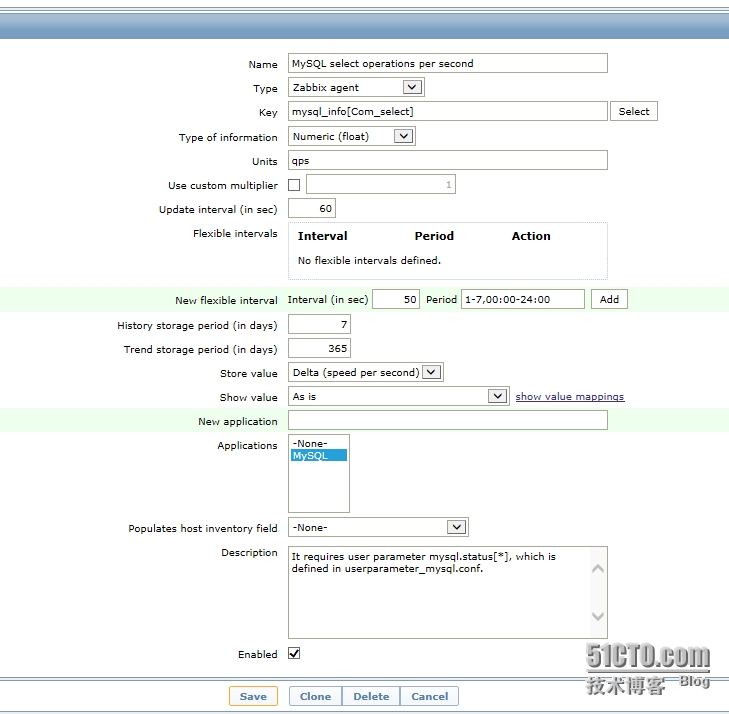Click the History storage period field
729x714 pixels.
[319, 324]
